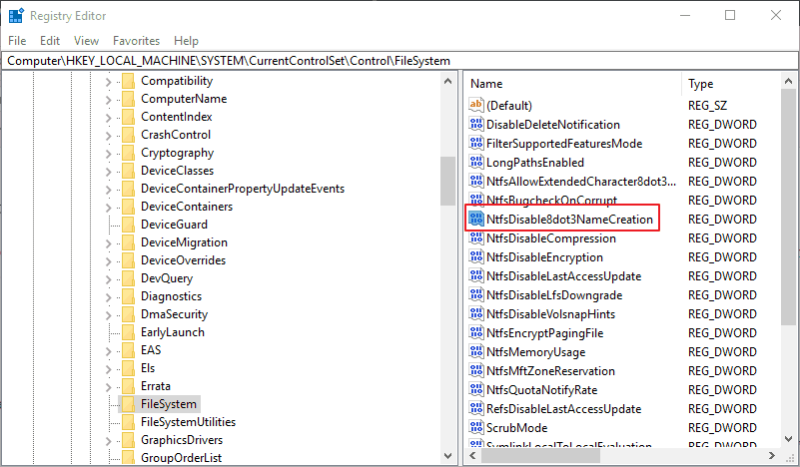Select the ScrubMode value icon
The width and height of the screenshot is (800, 467).
[x=476, y=428]
